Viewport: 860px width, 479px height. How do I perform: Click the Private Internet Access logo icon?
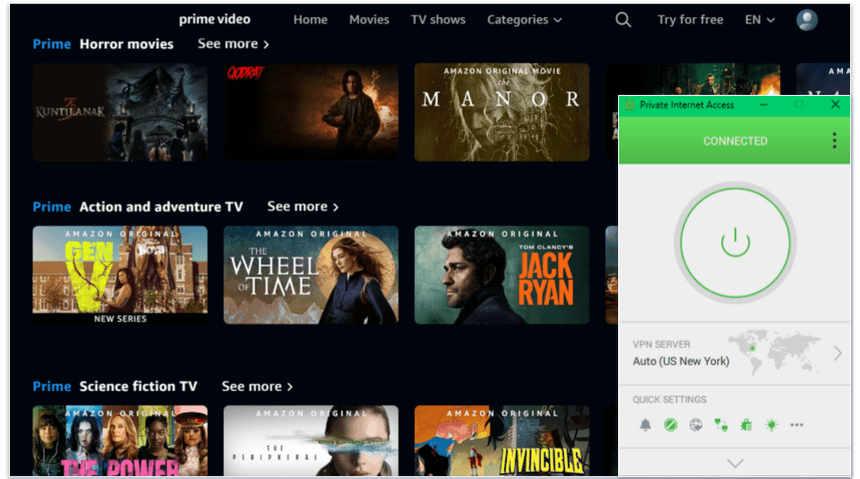pos(630,104)
